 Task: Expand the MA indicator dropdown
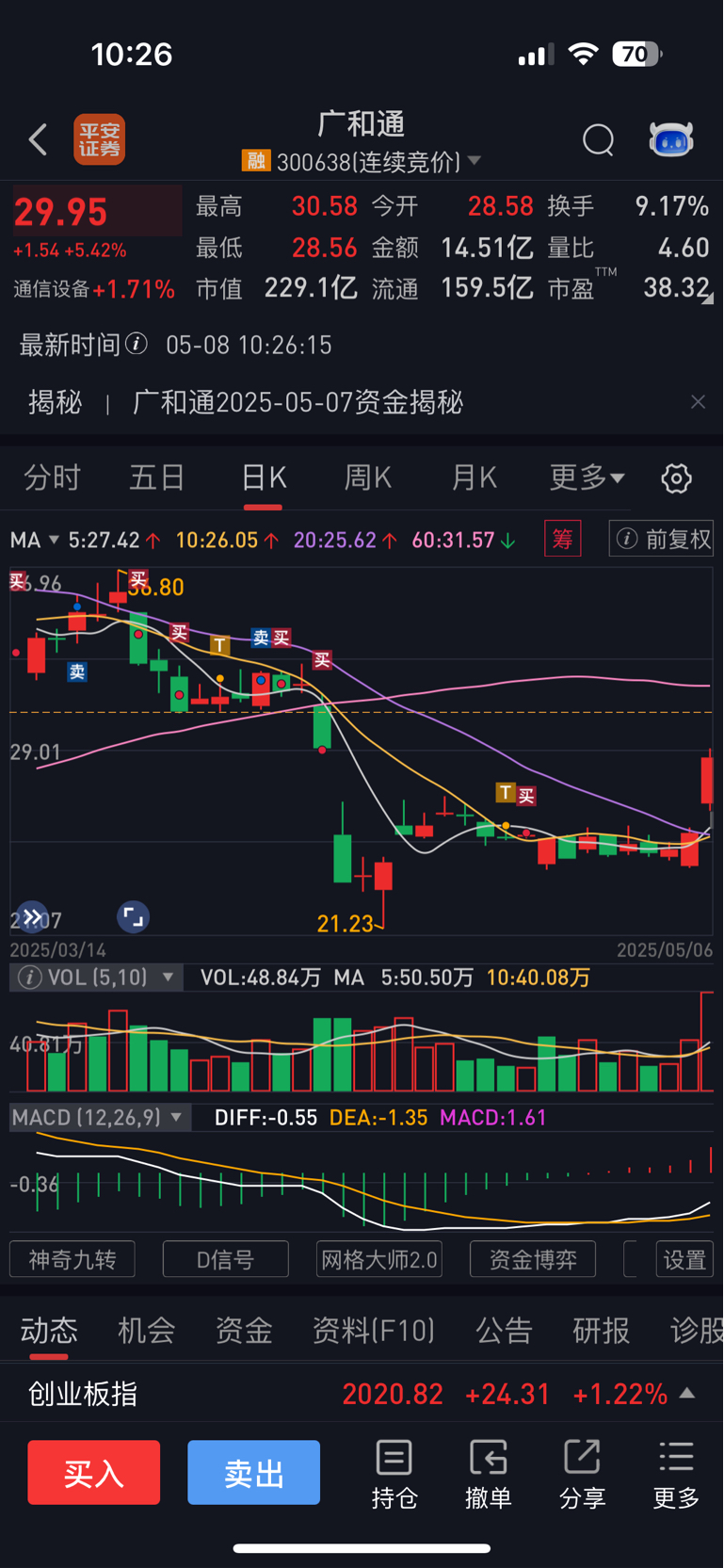[x=55, y=540]
